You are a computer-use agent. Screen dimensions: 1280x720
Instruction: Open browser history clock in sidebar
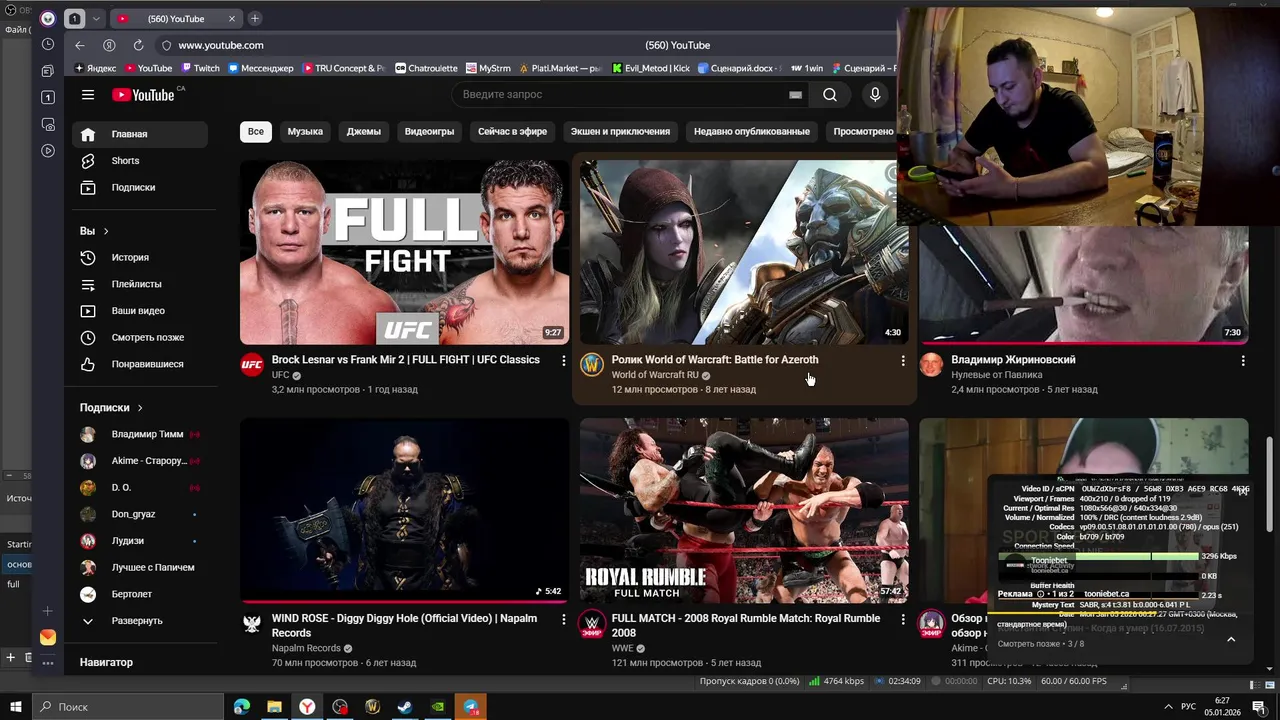pos(48,44)
